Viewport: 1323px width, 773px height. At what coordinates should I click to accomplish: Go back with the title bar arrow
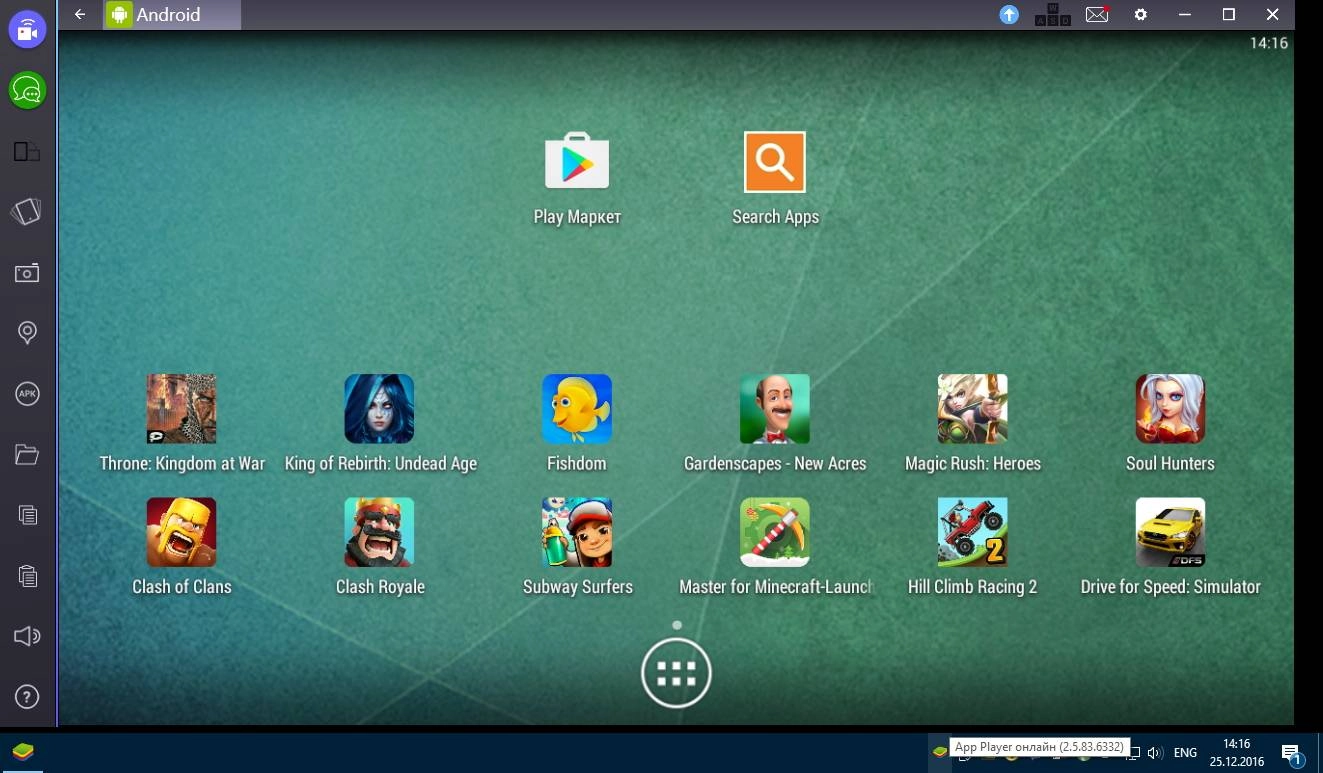pos(80,15)
